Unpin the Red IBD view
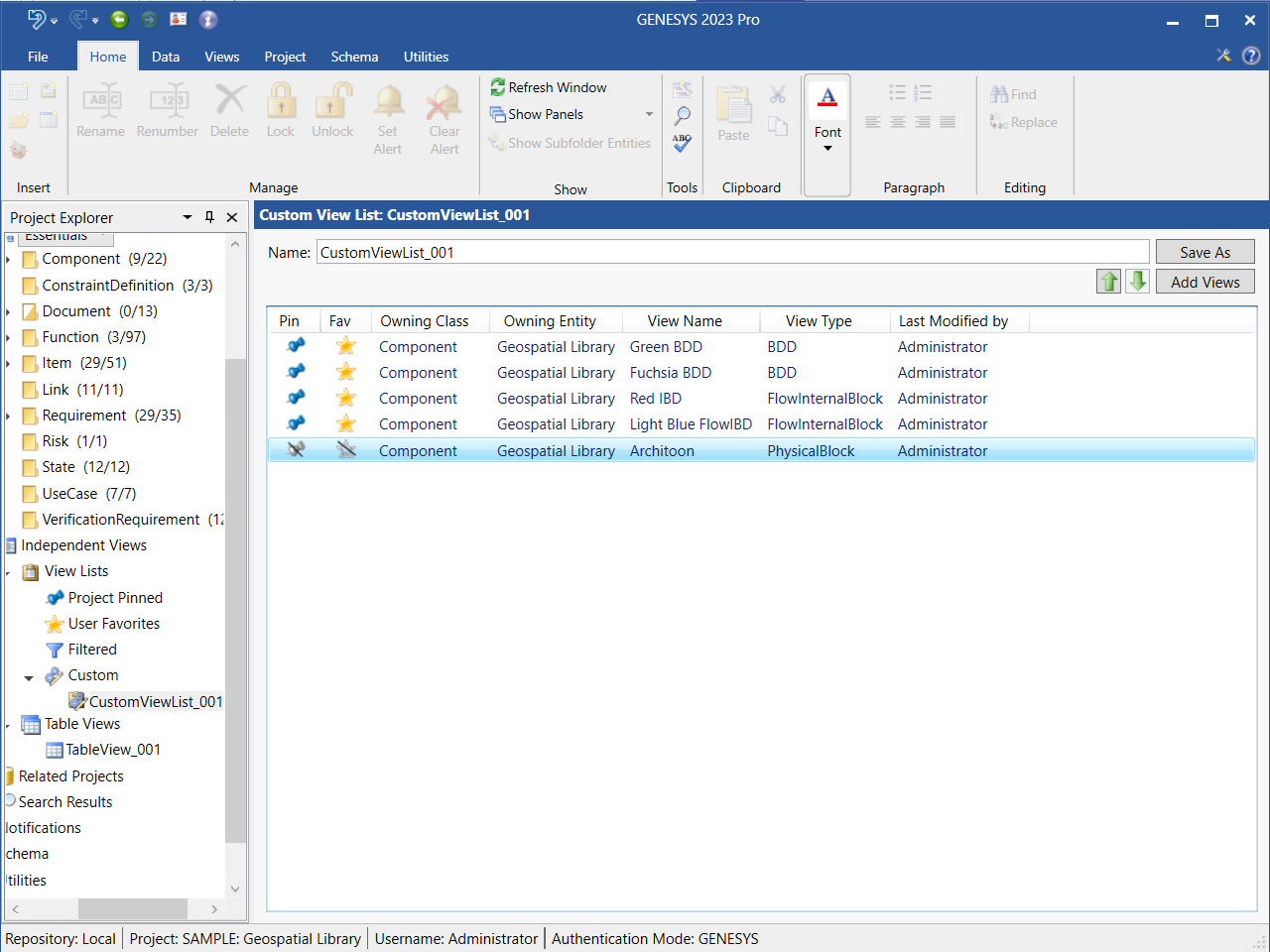The image size is (1270, 952). (296, 398)
